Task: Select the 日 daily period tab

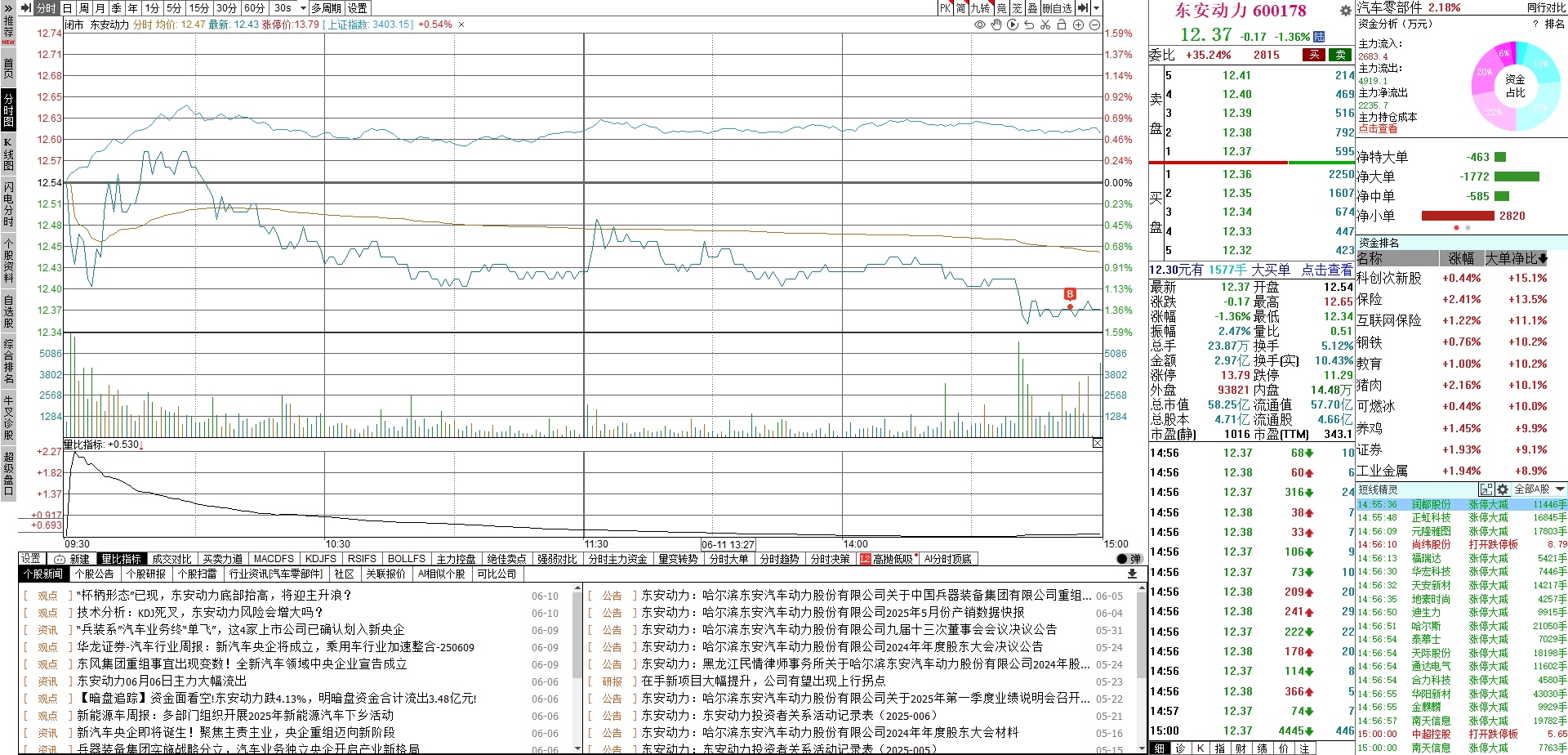Action: click(x=67, y=8)
